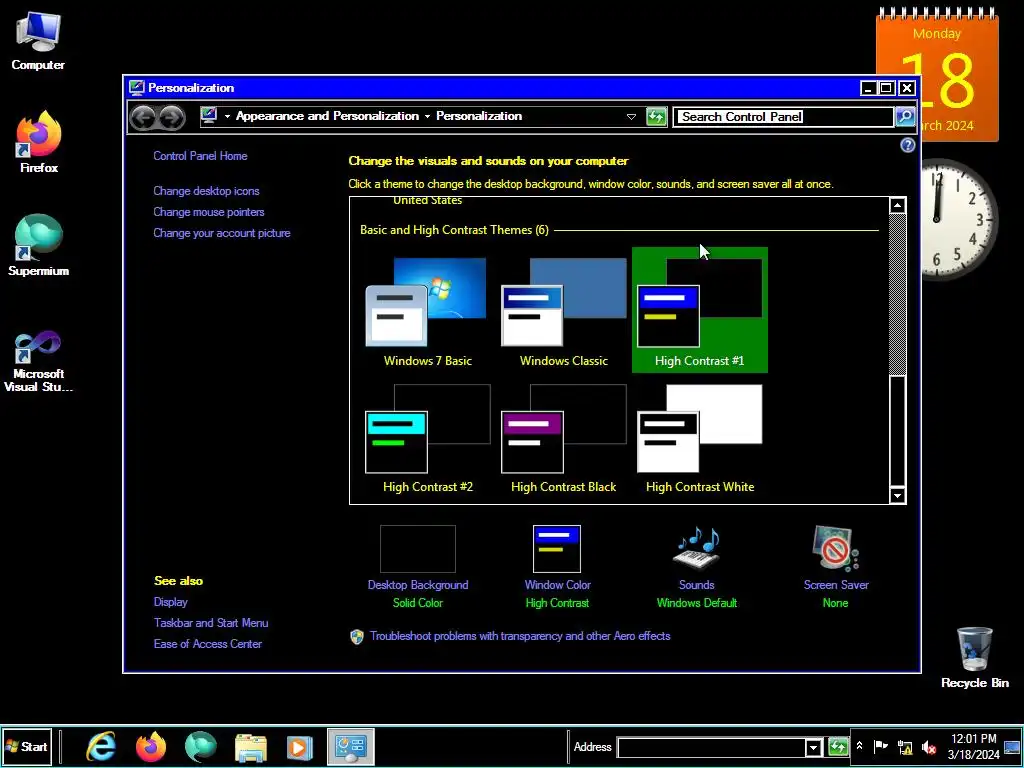Open Windows Media Player from taskbar
Screen dimensions: 1024x768
tap(300, 747)
